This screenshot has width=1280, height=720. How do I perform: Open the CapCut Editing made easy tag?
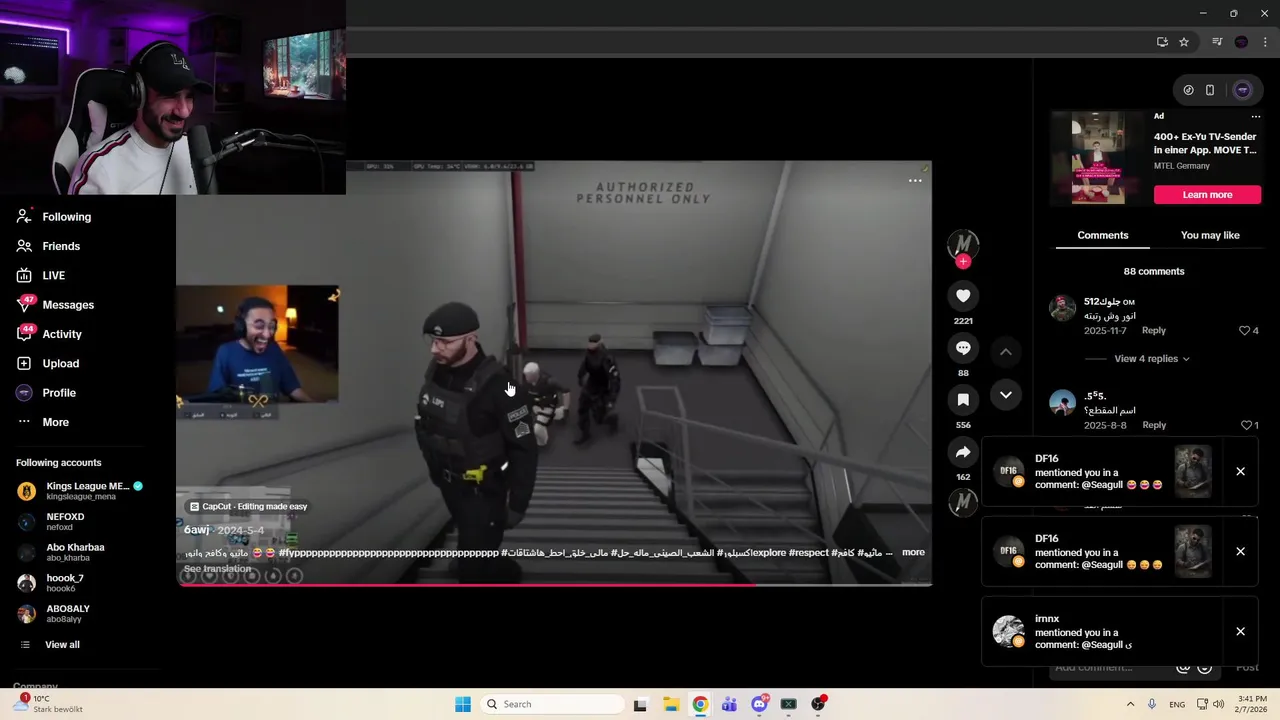248,506
